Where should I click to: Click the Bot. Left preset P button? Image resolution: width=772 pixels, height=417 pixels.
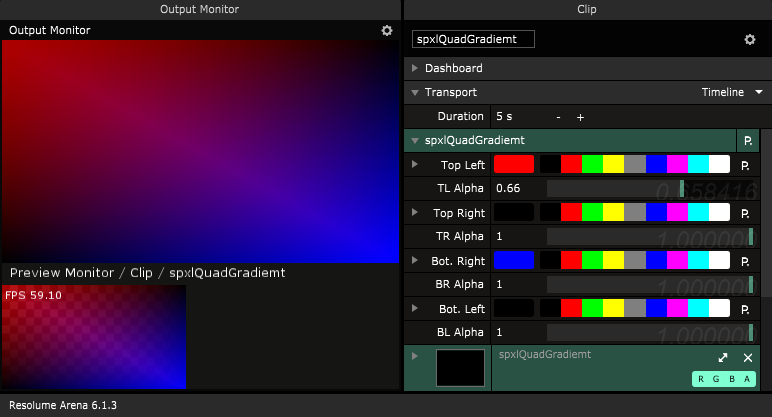[746, 309]
